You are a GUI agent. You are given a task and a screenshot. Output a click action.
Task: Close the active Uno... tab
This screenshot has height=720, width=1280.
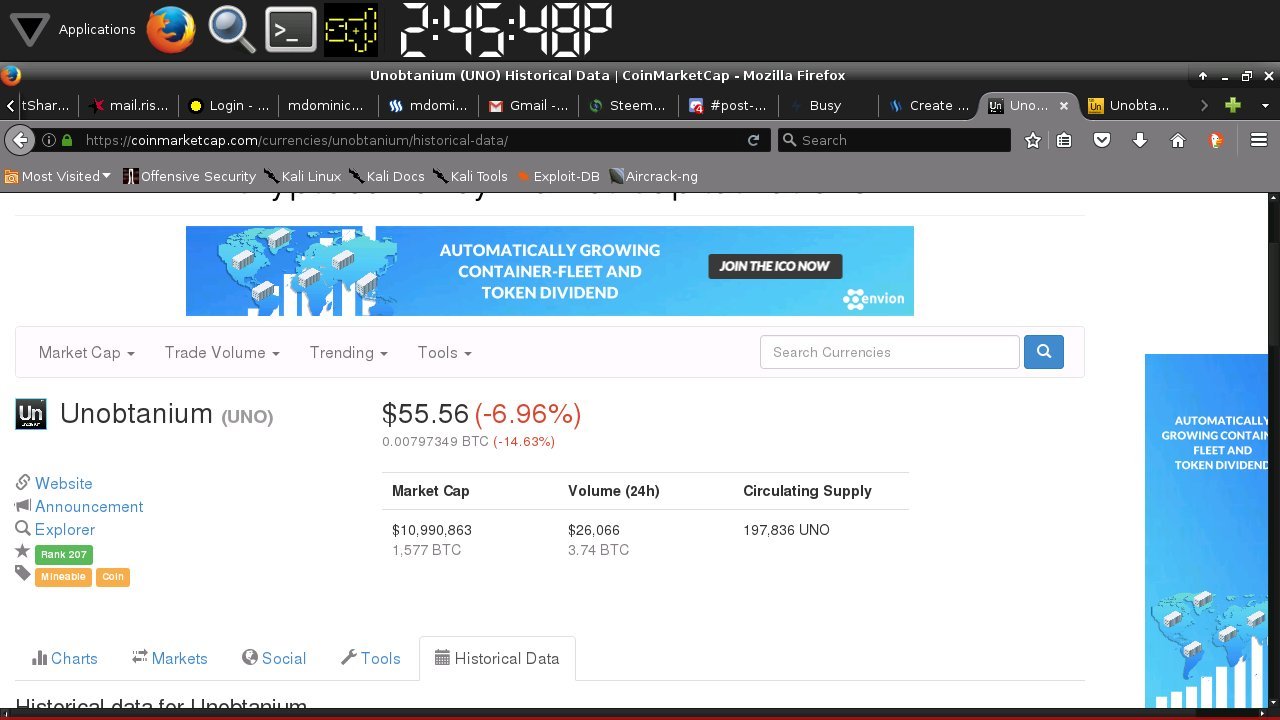(1064, 105)
